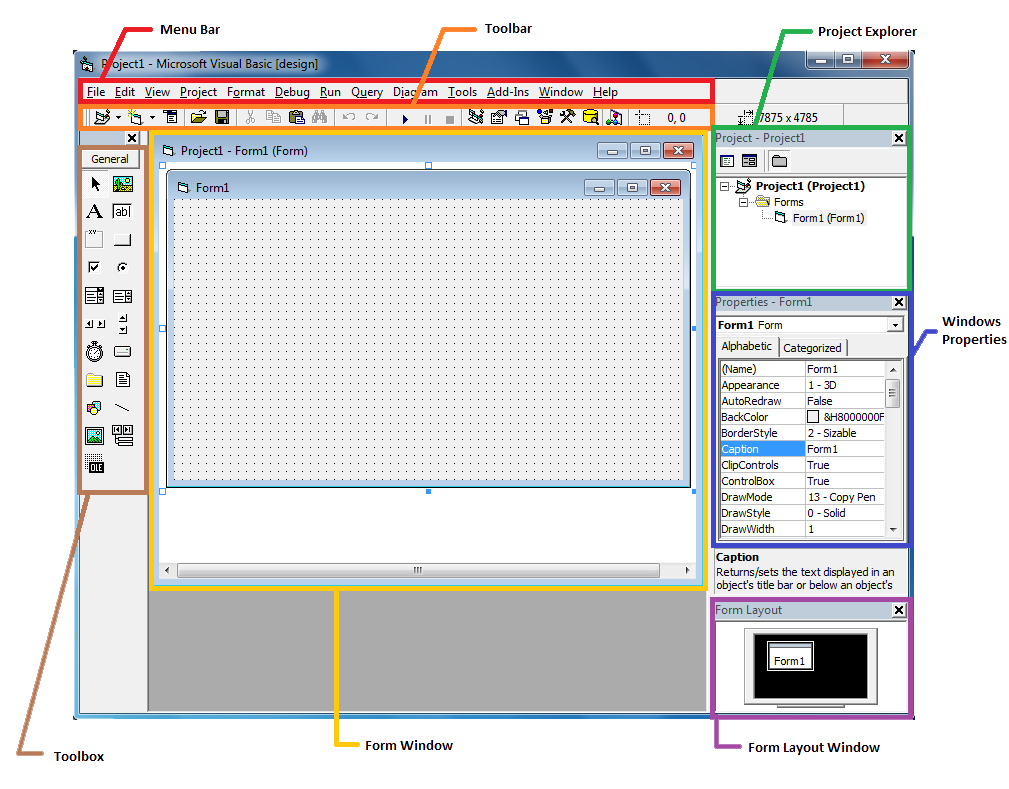Close the Form Layout panel
This screenshot has width=1009, height=789.
coord(899,610)
